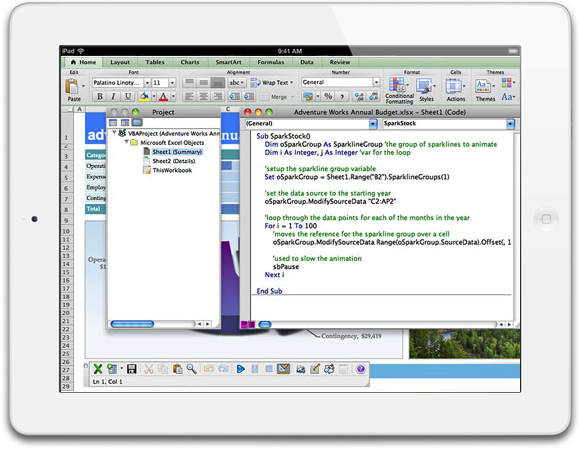Click blue horizontal scroll thumb in Project window
Screen dimensions: 580x450
(132, 324)
